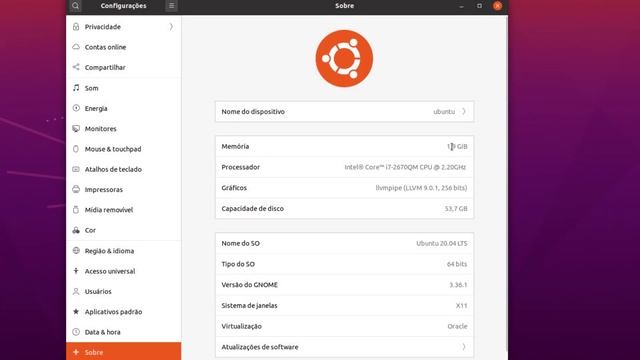Click the Sobre plus icon
The height and width of the screenshot is (360, 640).
(x=76, y=352)
